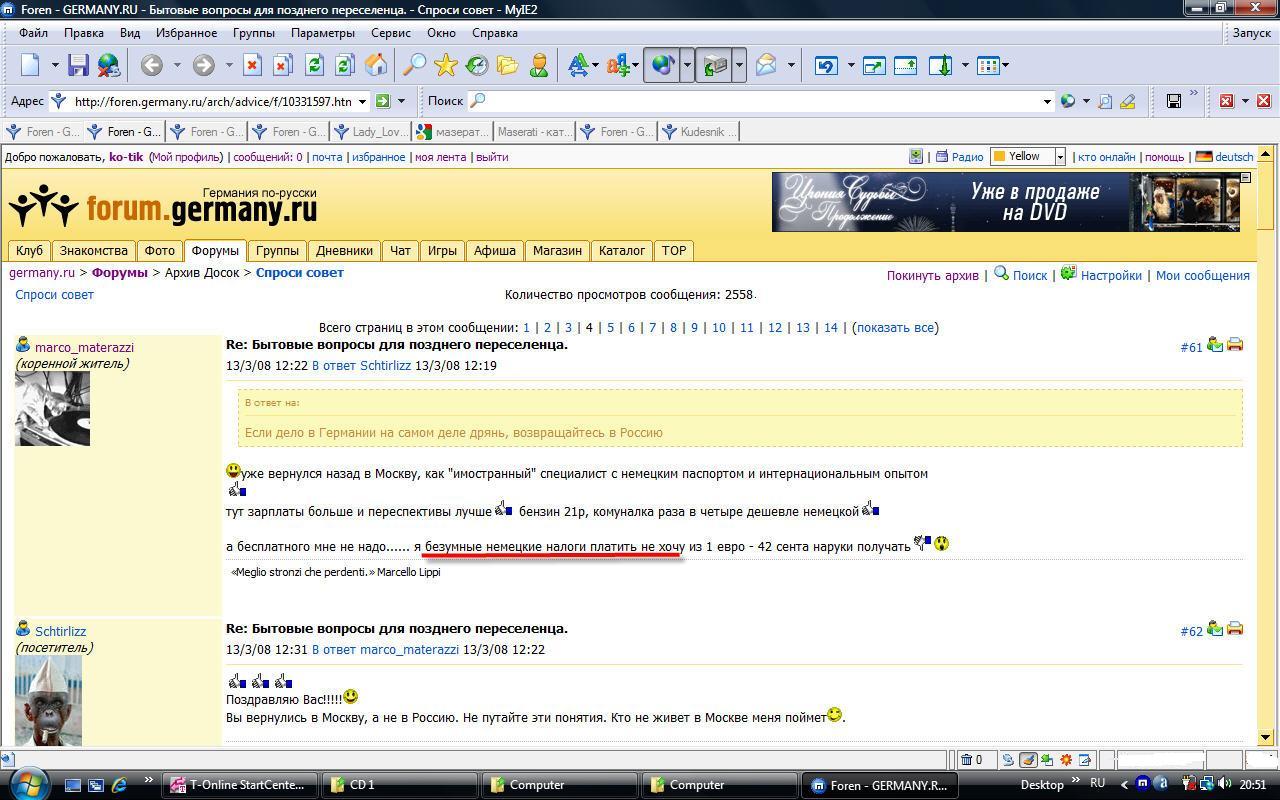1280x800 pixels.
Task: Click the printer icon on post #61
Action: [1235, 345]
